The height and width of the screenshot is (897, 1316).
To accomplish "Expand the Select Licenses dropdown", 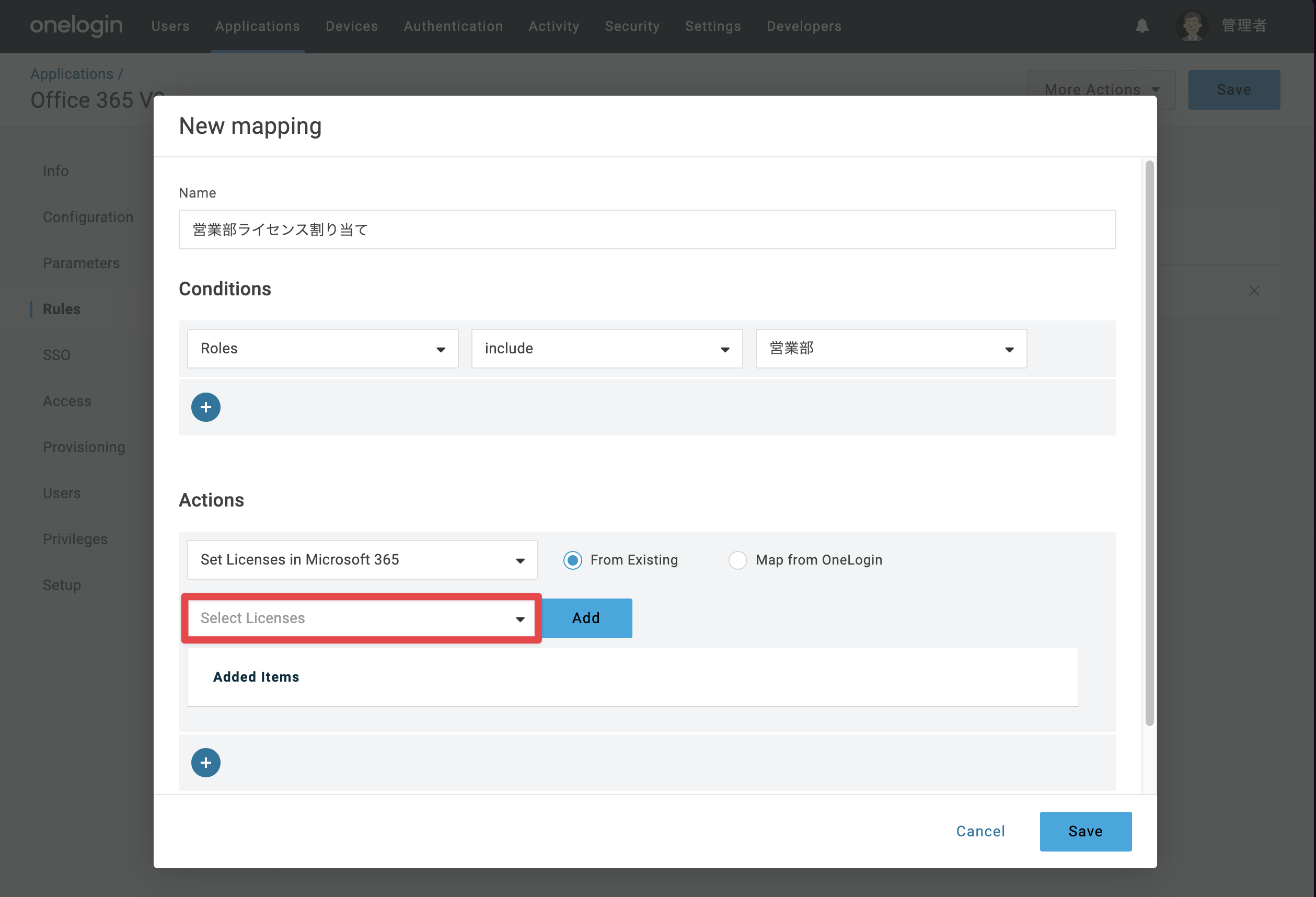I will point(361,618).
